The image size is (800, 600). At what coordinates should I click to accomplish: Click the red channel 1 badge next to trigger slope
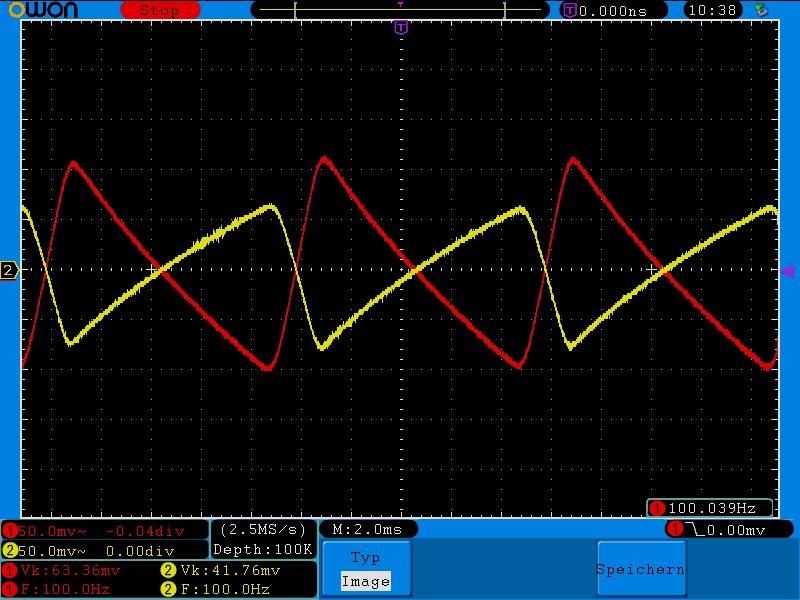[676, 530]
